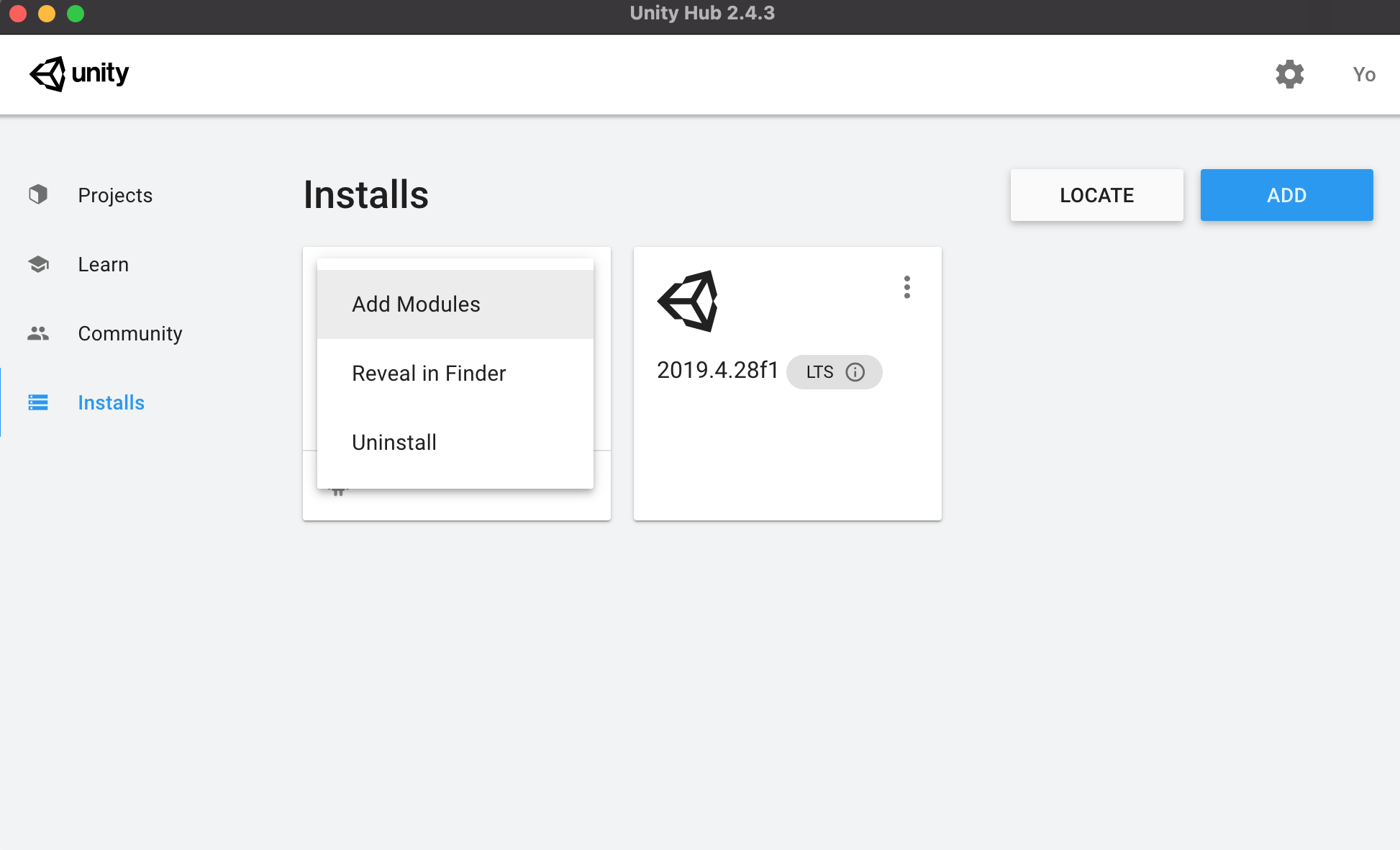Select Reveal in Finder menu entry
1400x850 pixels.
455,374
